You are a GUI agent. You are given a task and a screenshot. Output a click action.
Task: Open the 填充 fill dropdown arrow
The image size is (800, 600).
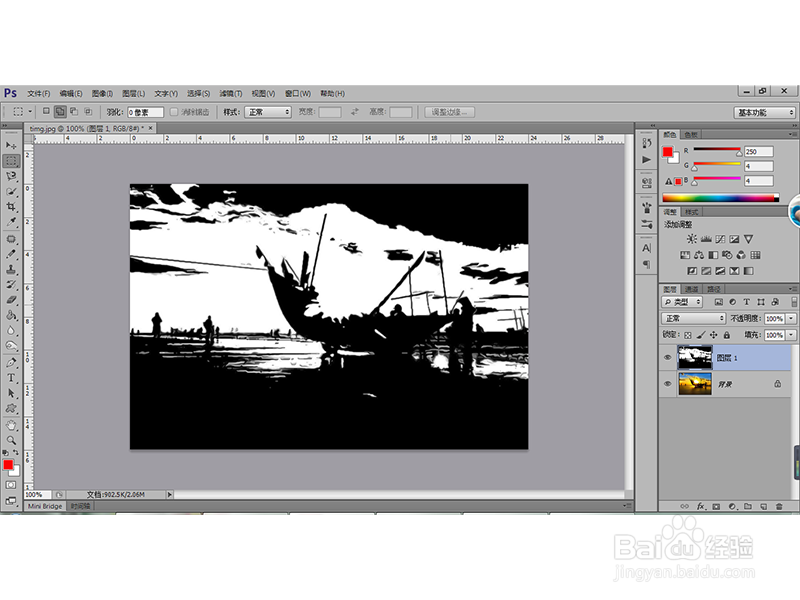coord(791,335)
